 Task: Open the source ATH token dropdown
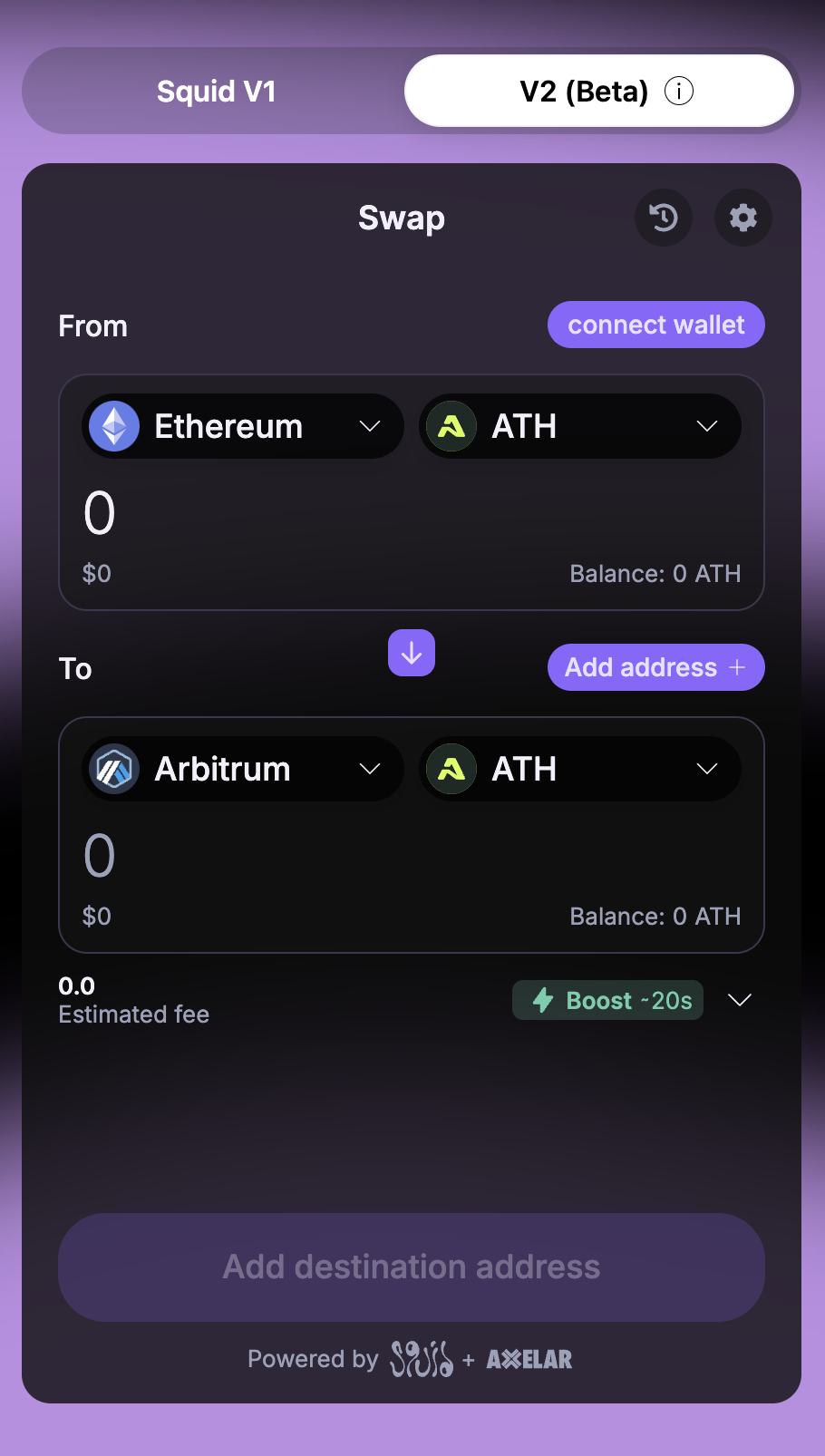click(x=706, y=426)
